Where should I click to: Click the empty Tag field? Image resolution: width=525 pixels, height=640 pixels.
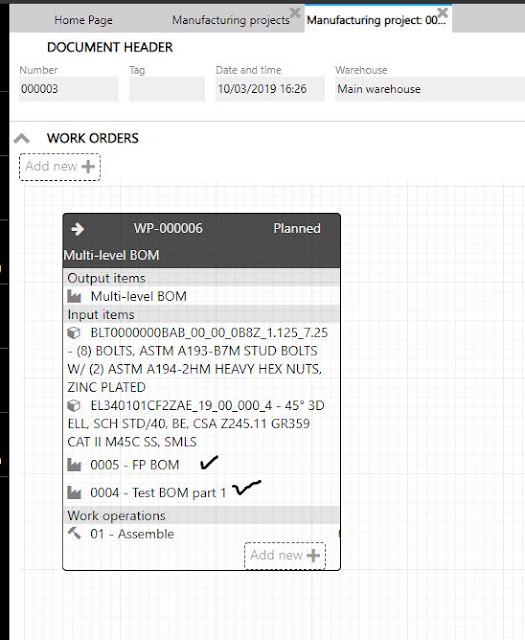[x=167, y=89]
